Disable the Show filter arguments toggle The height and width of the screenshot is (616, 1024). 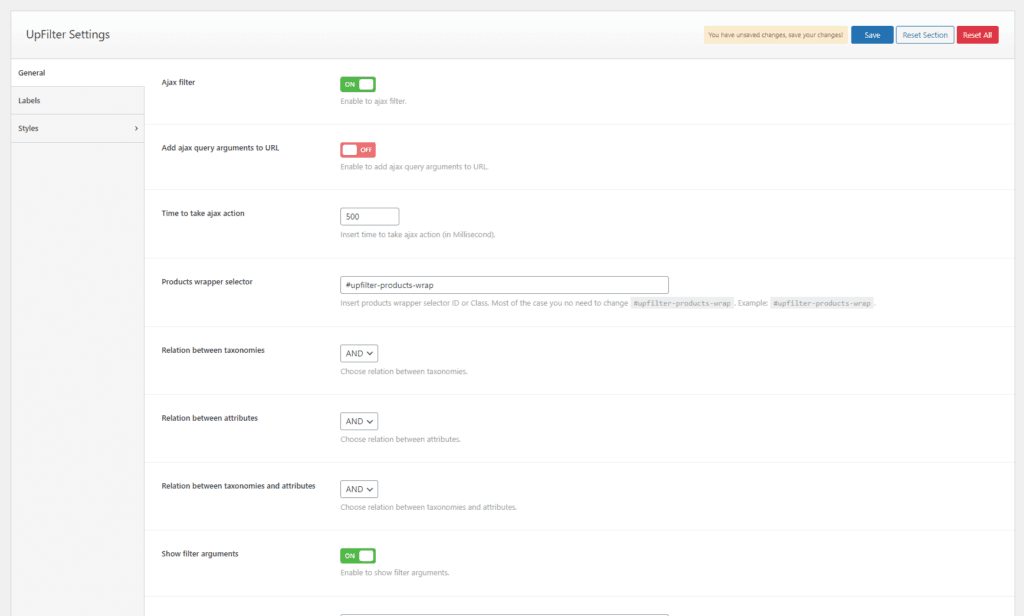pos(358,556)
